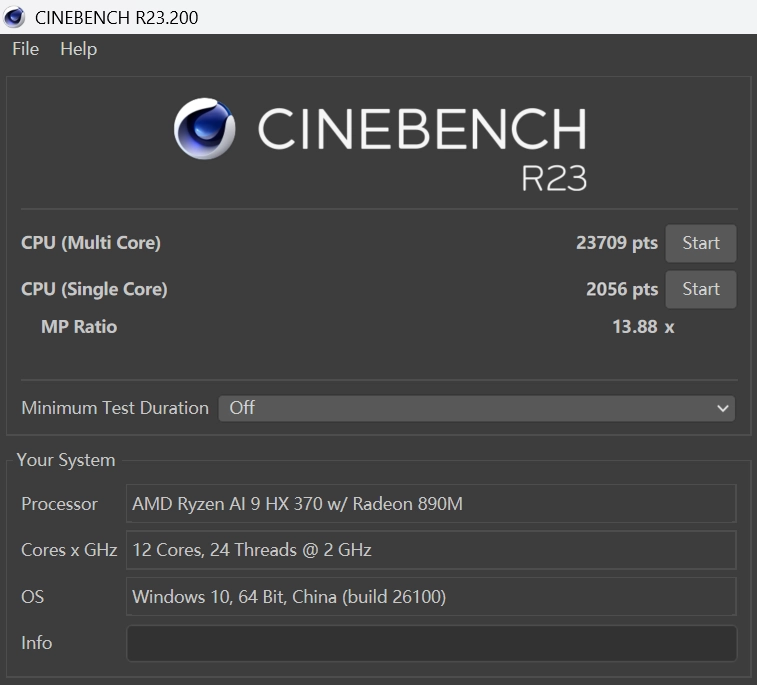The height and width of the screenshot is (685, 757).
Task: Start the CPU Multi Core test
Action: pyautogui.click(x=700, y=243)
